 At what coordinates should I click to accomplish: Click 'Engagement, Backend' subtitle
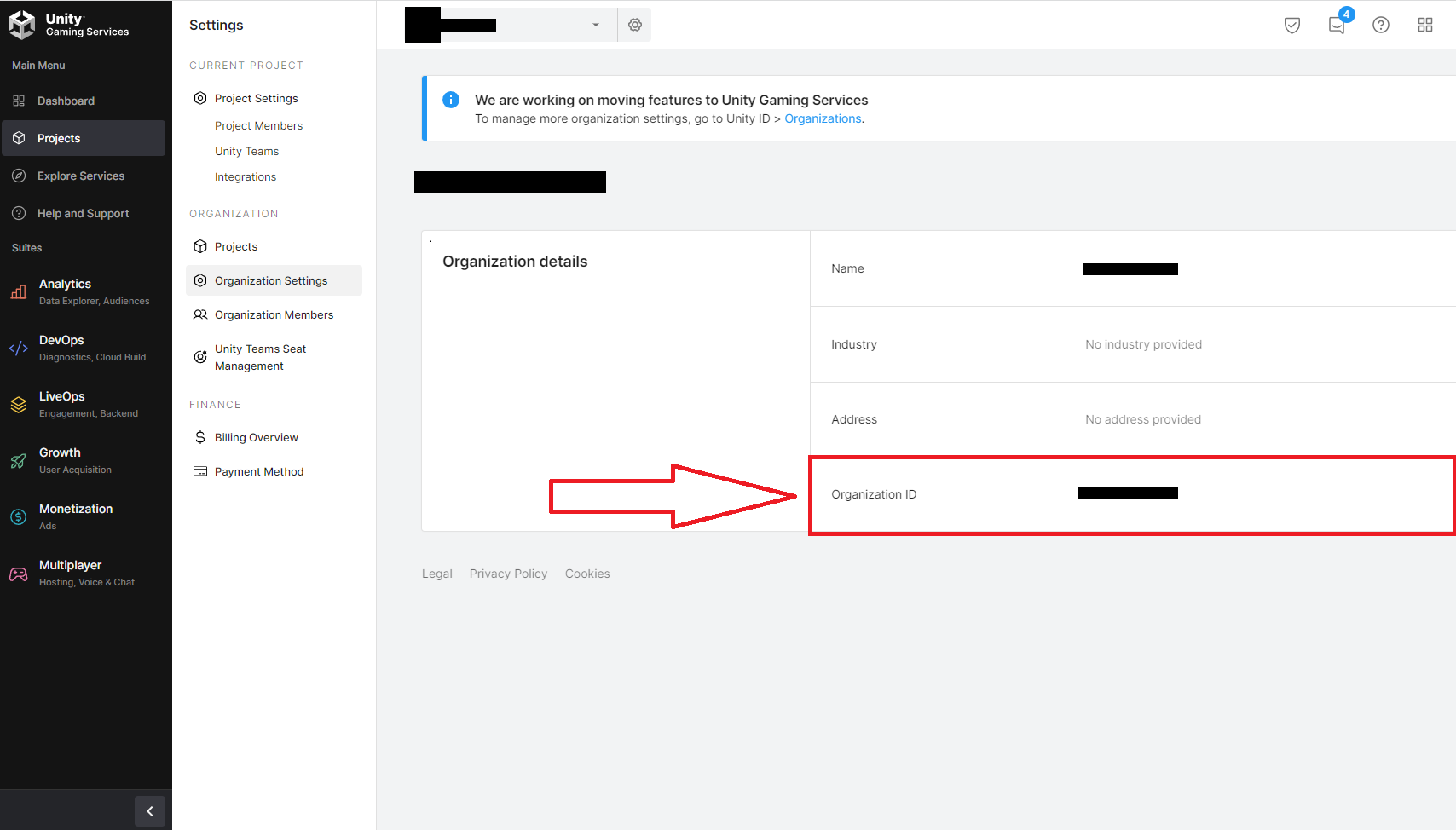[x=89, y=413]
